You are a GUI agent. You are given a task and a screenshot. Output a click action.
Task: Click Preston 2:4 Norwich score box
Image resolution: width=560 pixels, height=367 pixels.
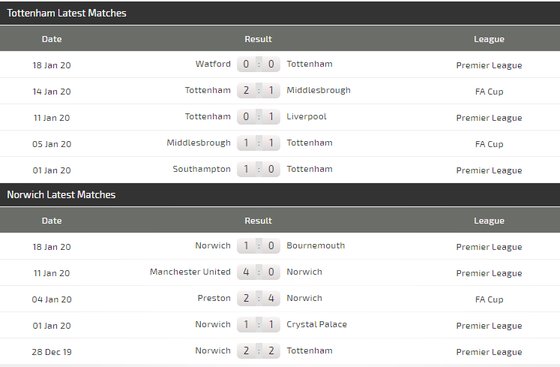click(x=258, y=298)
